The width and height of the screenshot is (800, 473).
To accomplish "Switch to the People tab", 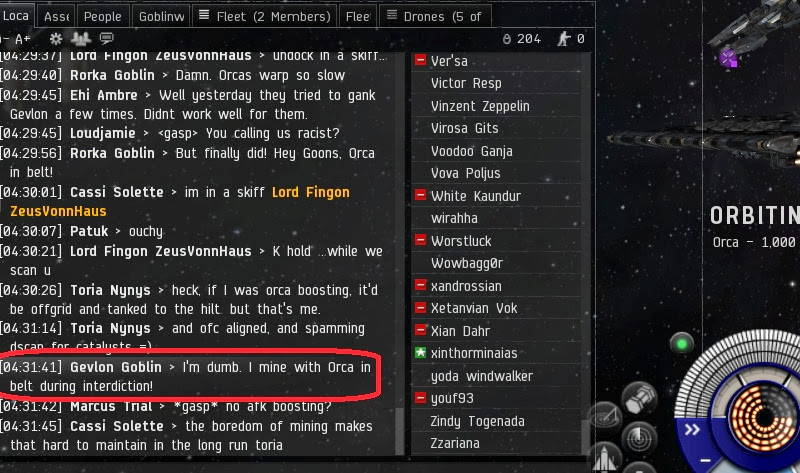I will 103,16.
